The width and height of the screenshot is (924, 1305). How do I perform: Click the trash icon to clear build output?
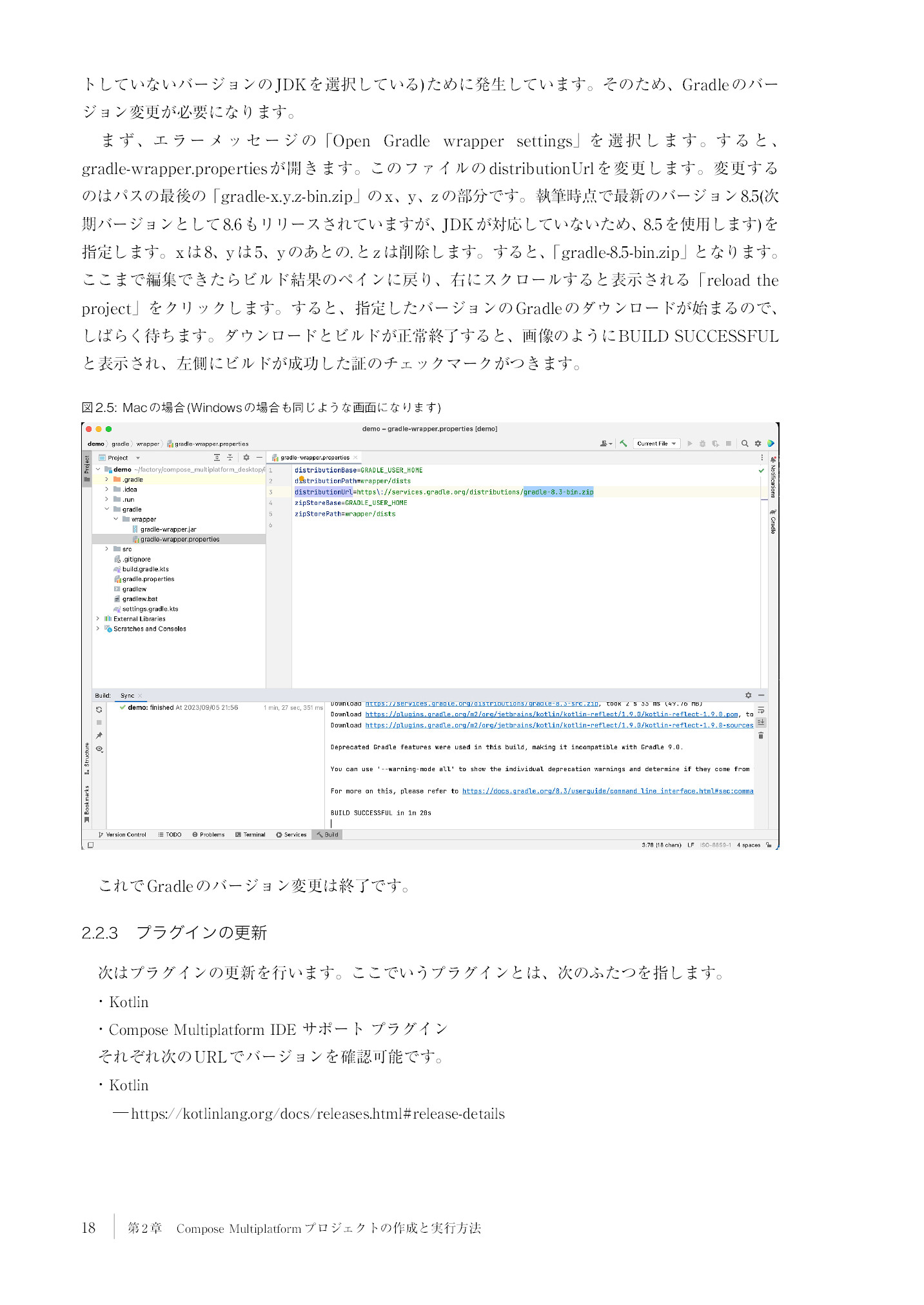[x=761, y=735]
